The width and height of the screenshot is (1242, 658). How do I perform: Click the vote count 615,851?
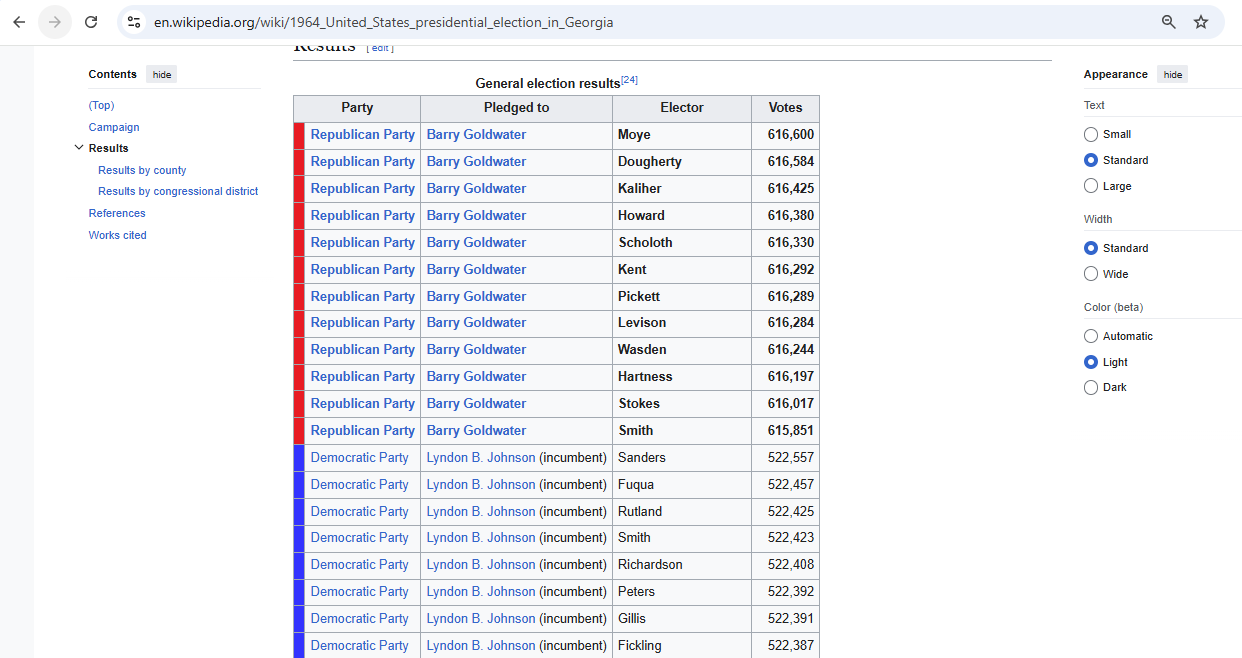point(791,430)
